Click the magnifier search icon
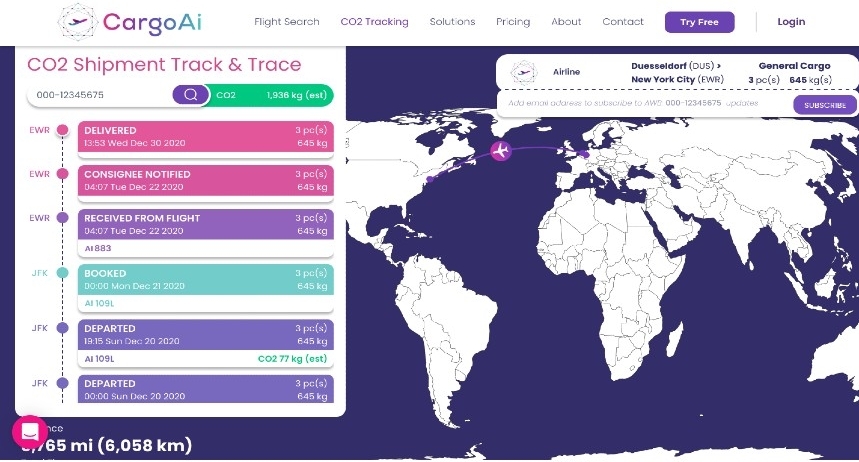 point(191,95)
